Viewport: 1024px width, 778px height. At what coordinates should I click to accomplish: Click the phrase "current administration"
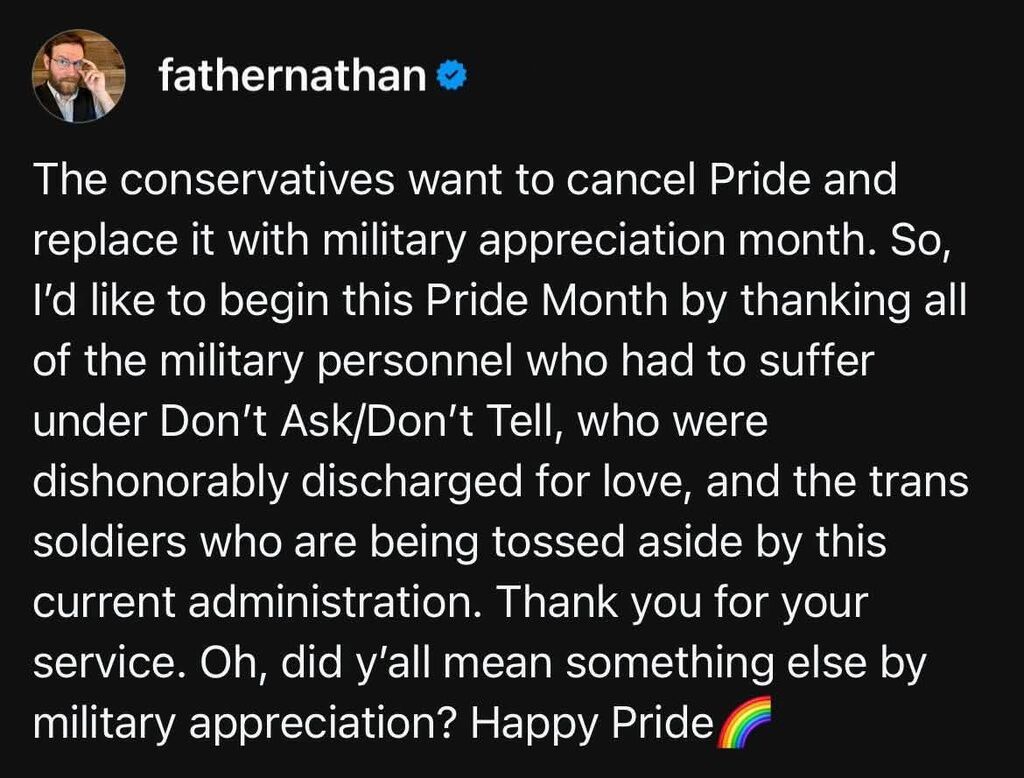click(255, 602)
